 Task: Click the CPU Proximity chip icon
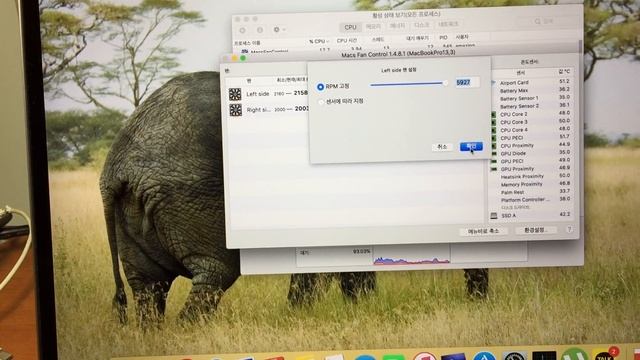pos(493,146)
